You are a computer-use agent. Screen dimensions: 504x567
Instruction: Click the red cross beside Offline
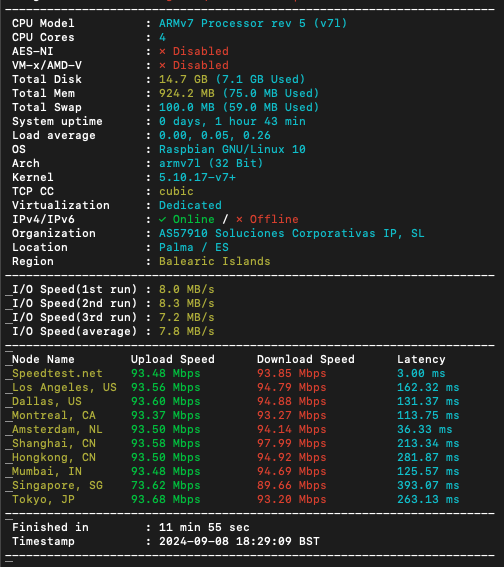pyautogui.click(x=239, y=219)
